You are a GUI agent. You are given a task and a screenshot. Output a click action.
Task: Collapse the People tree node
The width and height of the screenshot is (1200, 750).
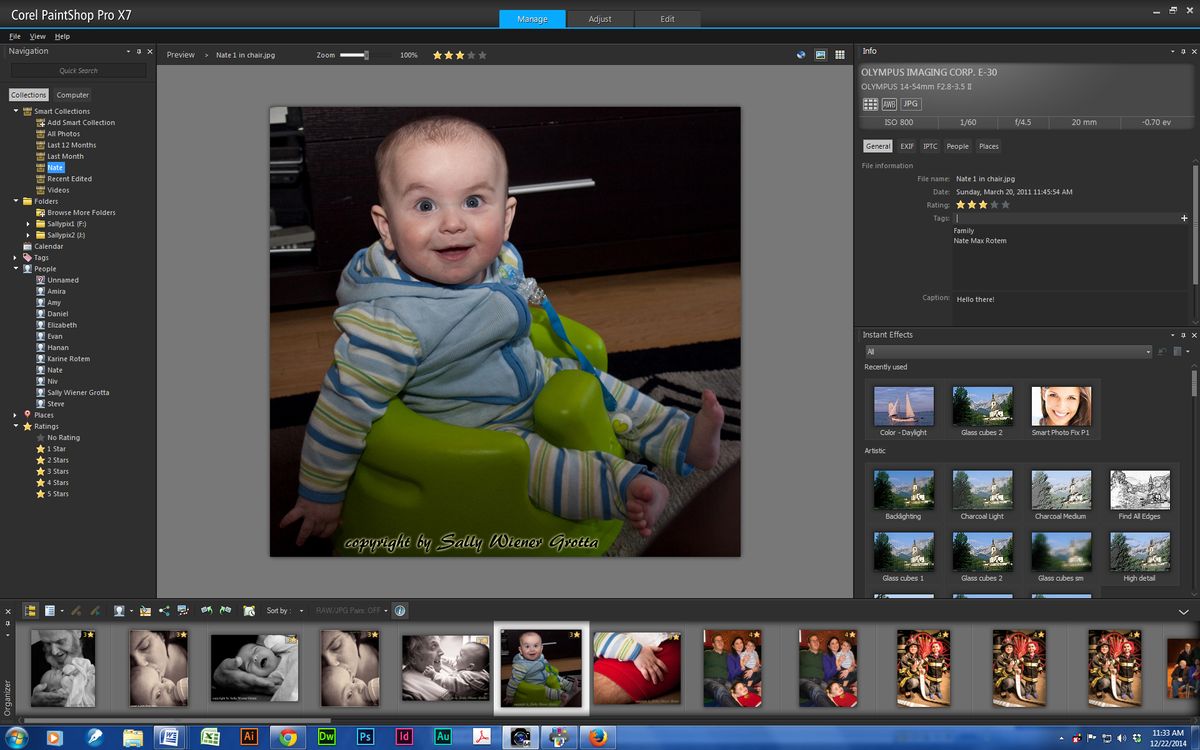coord(15,269)
